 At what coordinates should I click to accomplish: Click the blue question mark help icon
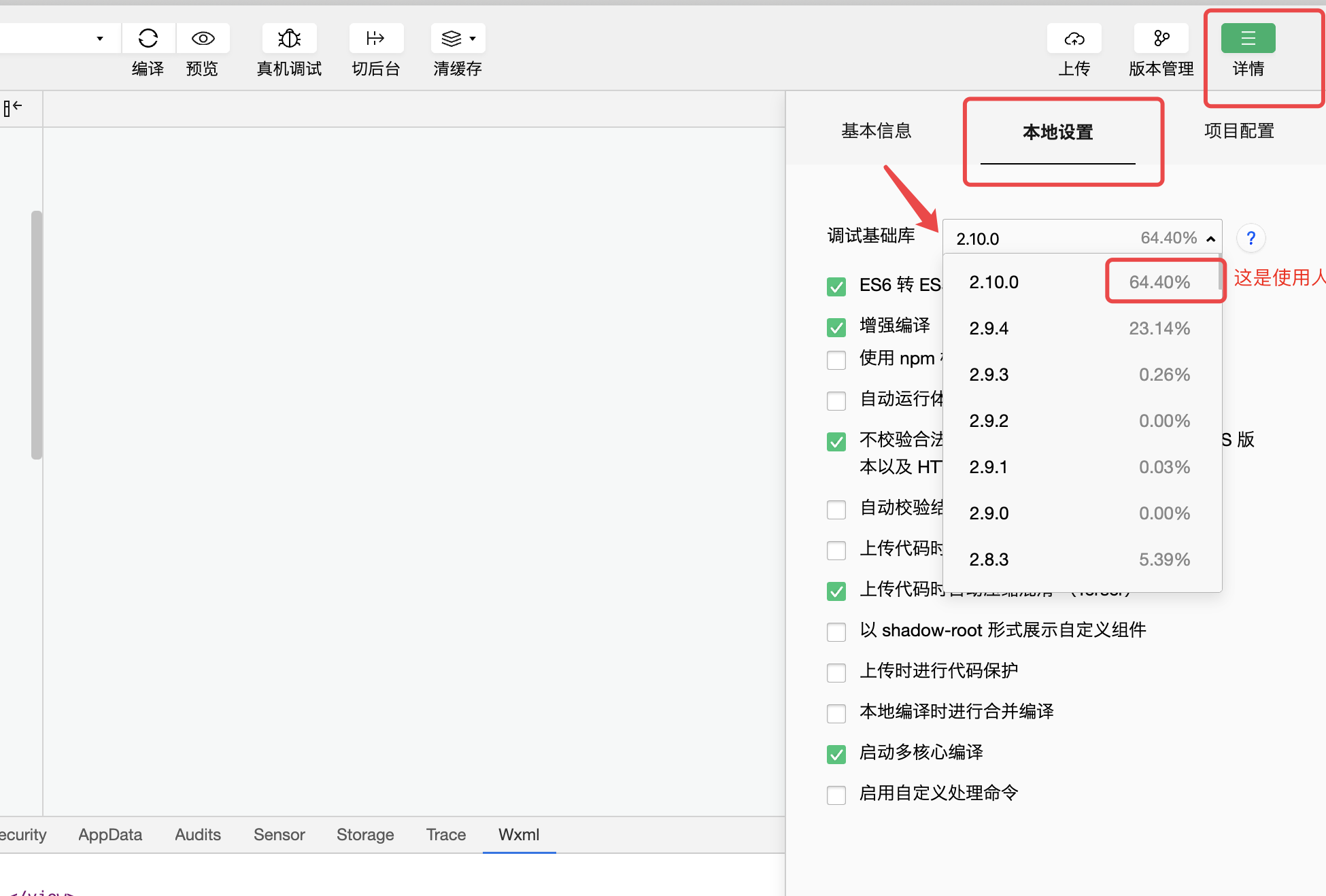1251,238
